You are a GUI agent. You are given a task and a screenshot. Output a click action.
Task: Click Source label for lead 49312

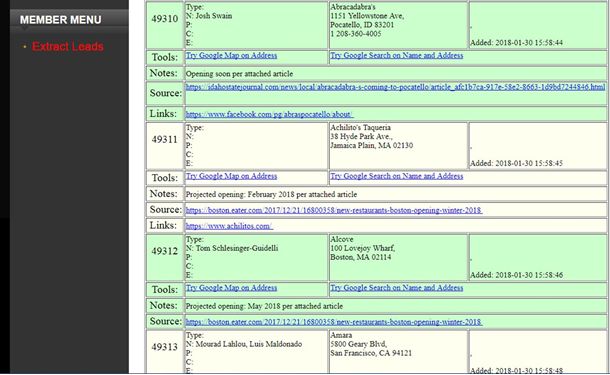pos(166,321)
